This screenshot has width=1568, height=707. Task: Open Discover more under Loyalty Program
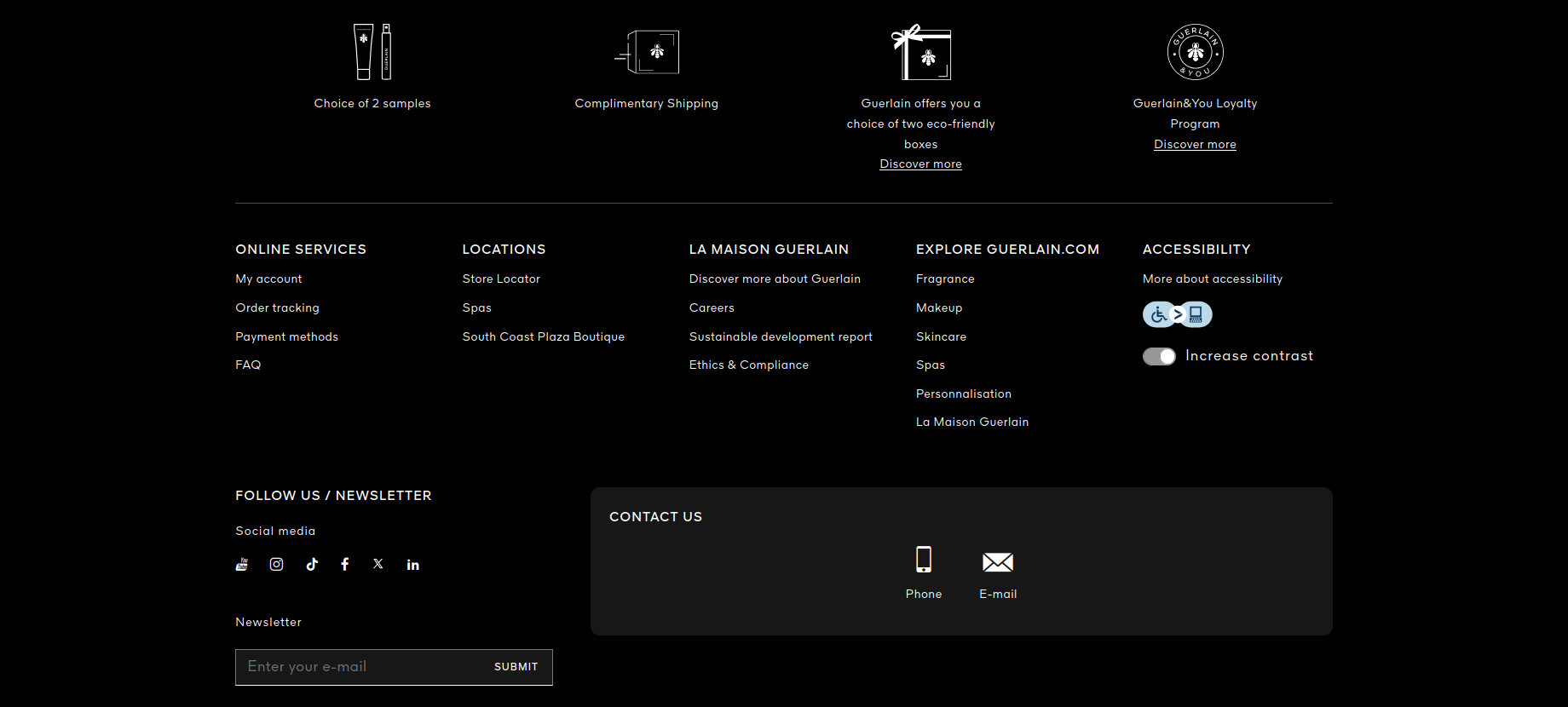click(1195, 145)
